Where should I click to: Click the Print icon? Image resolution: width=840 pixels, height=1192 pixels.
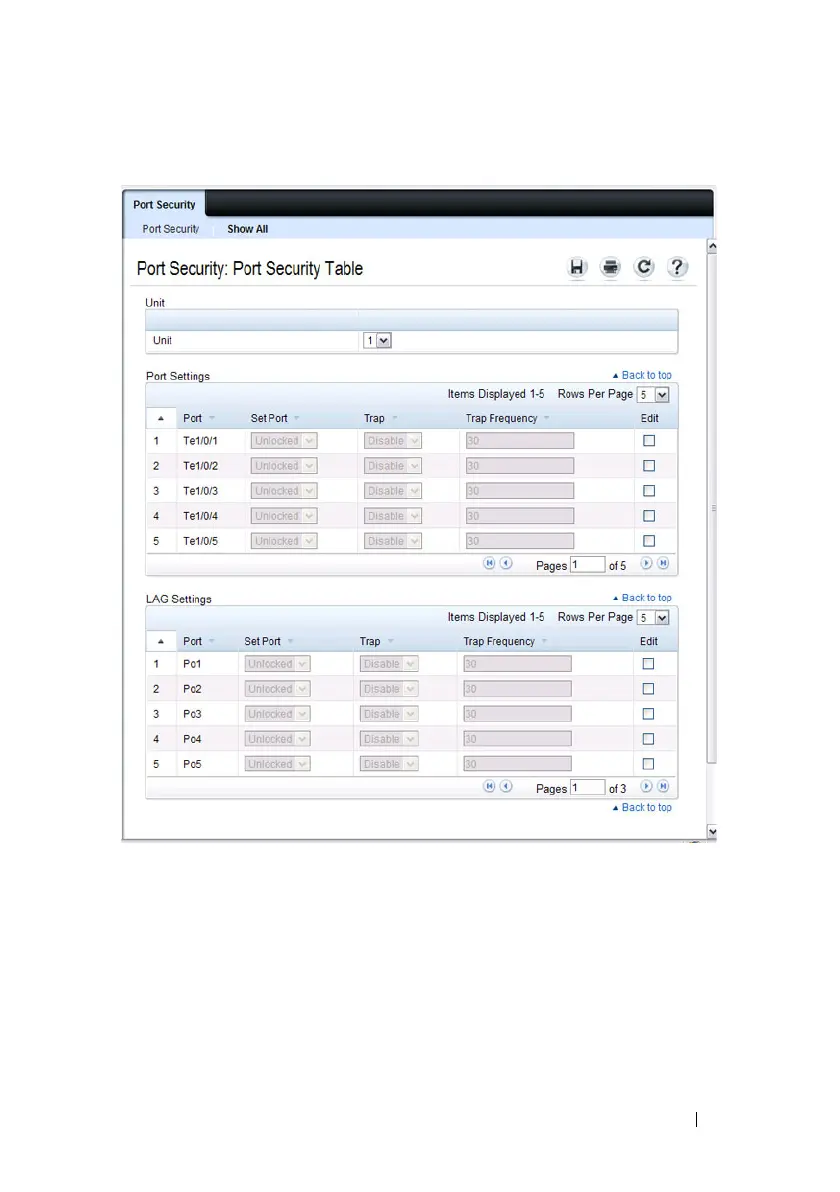610,267
